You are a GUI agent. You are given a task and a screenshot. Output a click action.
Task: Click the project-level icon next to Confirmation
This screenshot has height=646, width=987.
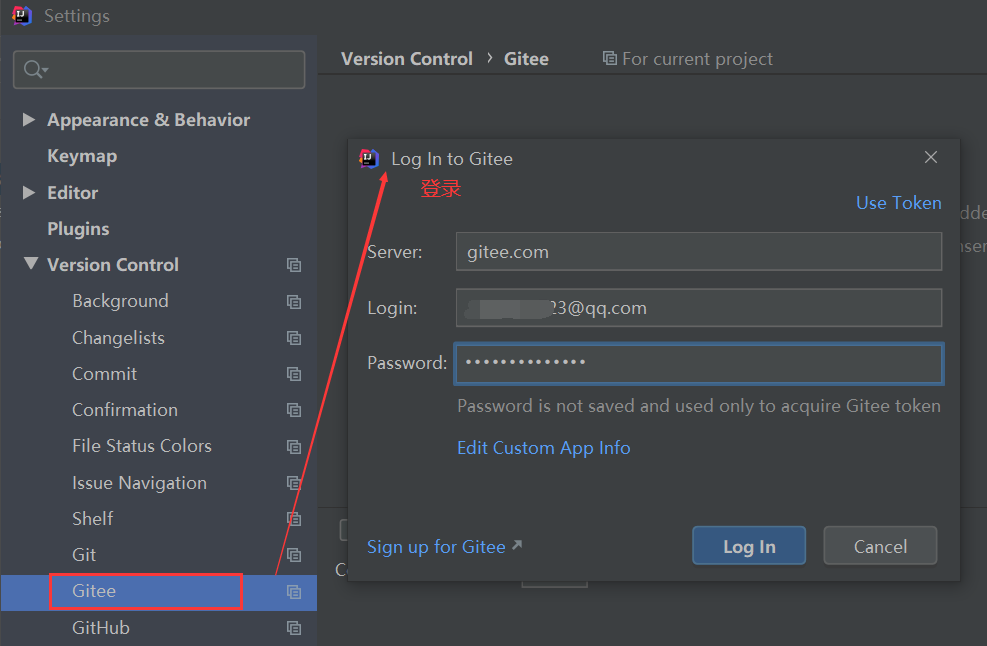(x=294, y=410)
